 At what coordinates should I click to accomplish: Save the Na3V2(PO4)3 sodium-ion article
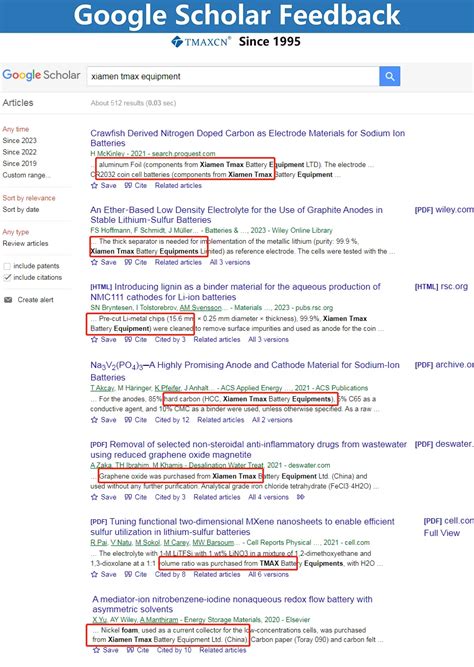(103, 420)
